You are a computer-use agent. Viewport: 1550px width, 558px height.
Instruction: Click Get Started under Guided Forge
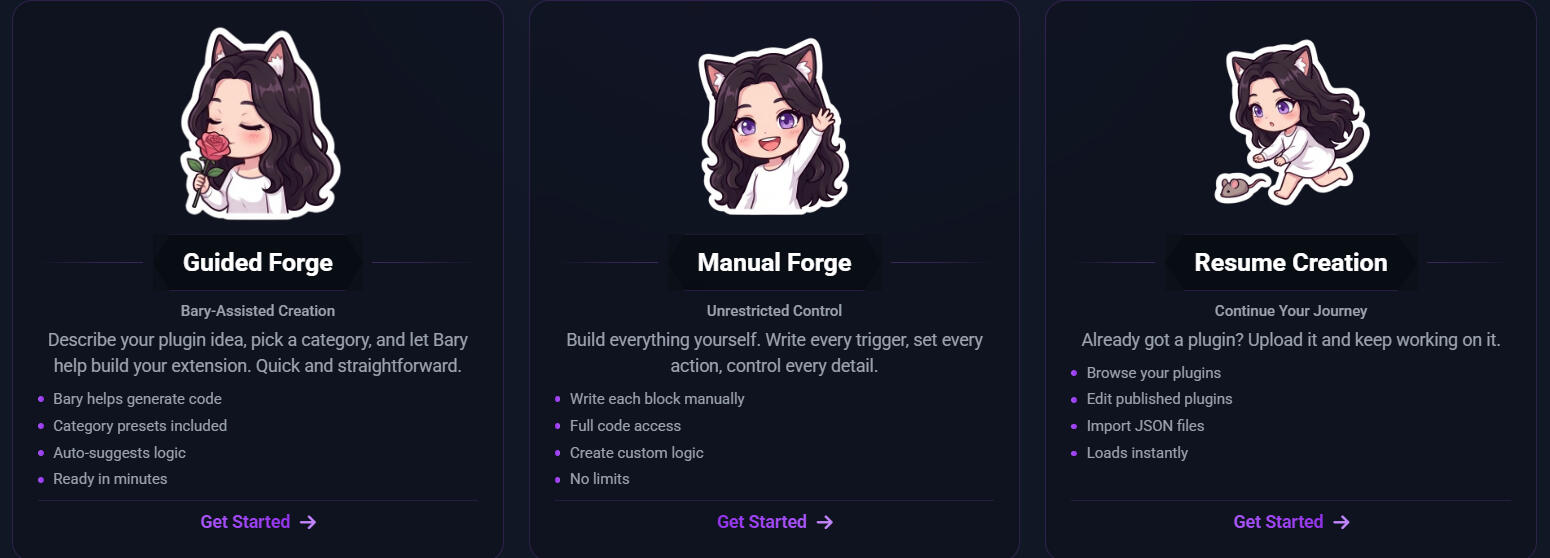tap(245, 522)
